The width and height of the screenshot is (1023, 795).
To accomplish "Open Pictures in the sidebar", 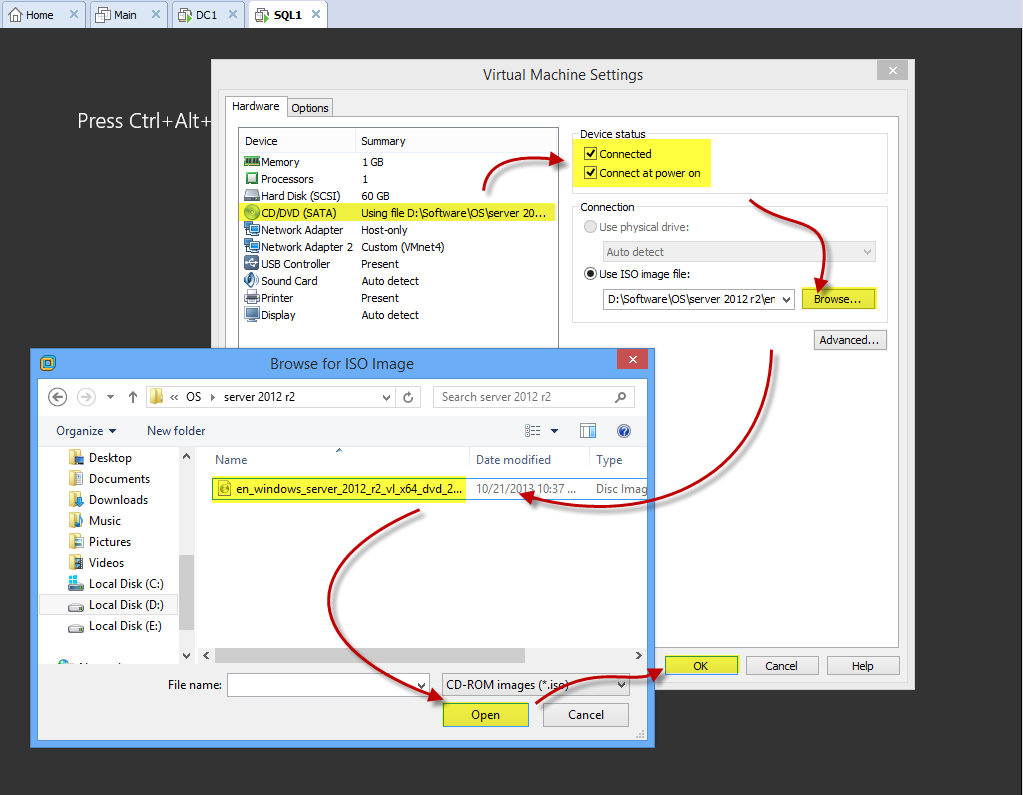I will coord(100,541).
